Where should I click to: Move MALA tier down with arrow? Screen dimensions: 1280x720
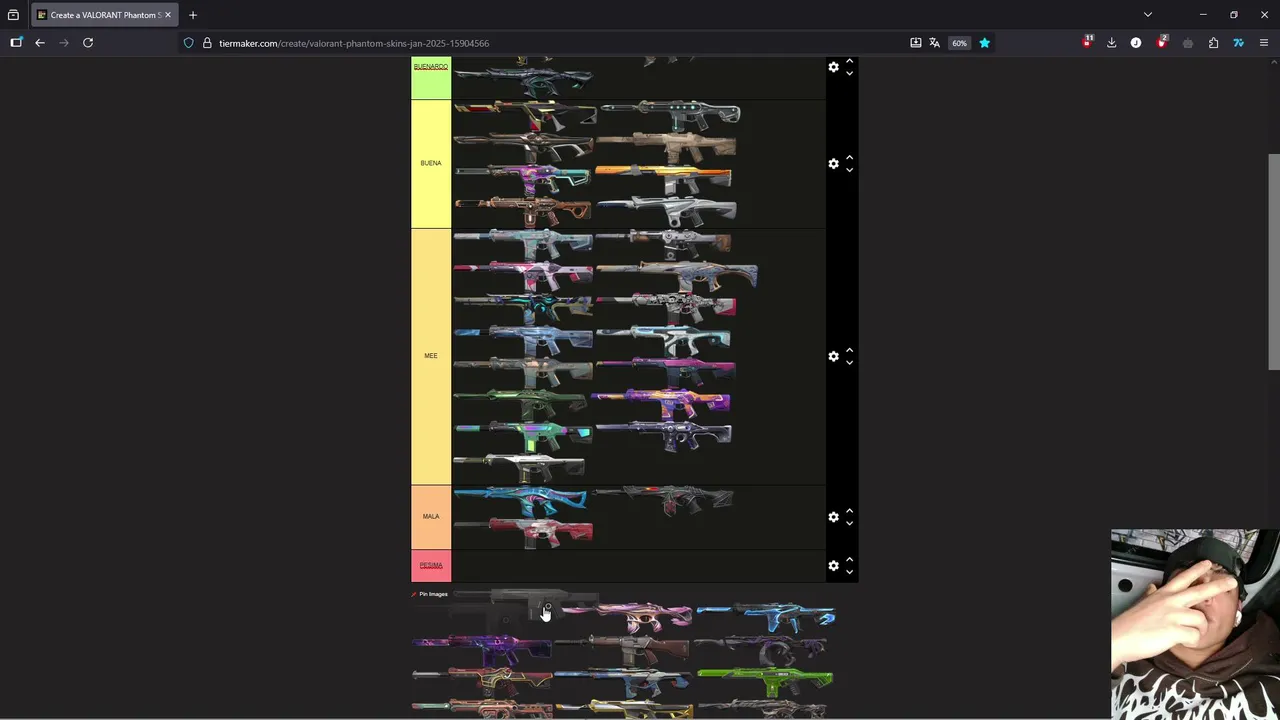coord(849,524)
